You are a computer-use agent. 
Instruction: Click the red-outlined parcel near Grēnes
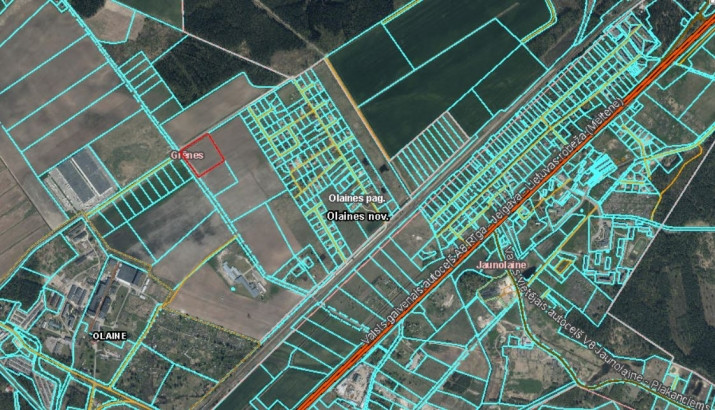201,155
